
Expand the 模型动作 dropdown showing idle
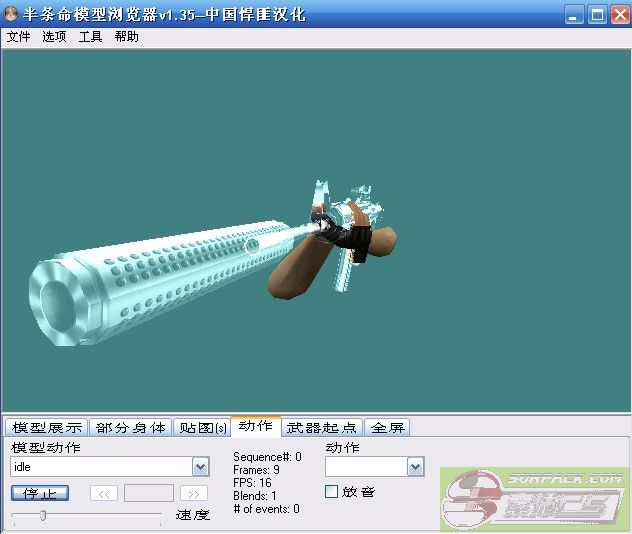pyautogui.click(x=199, y=467)
